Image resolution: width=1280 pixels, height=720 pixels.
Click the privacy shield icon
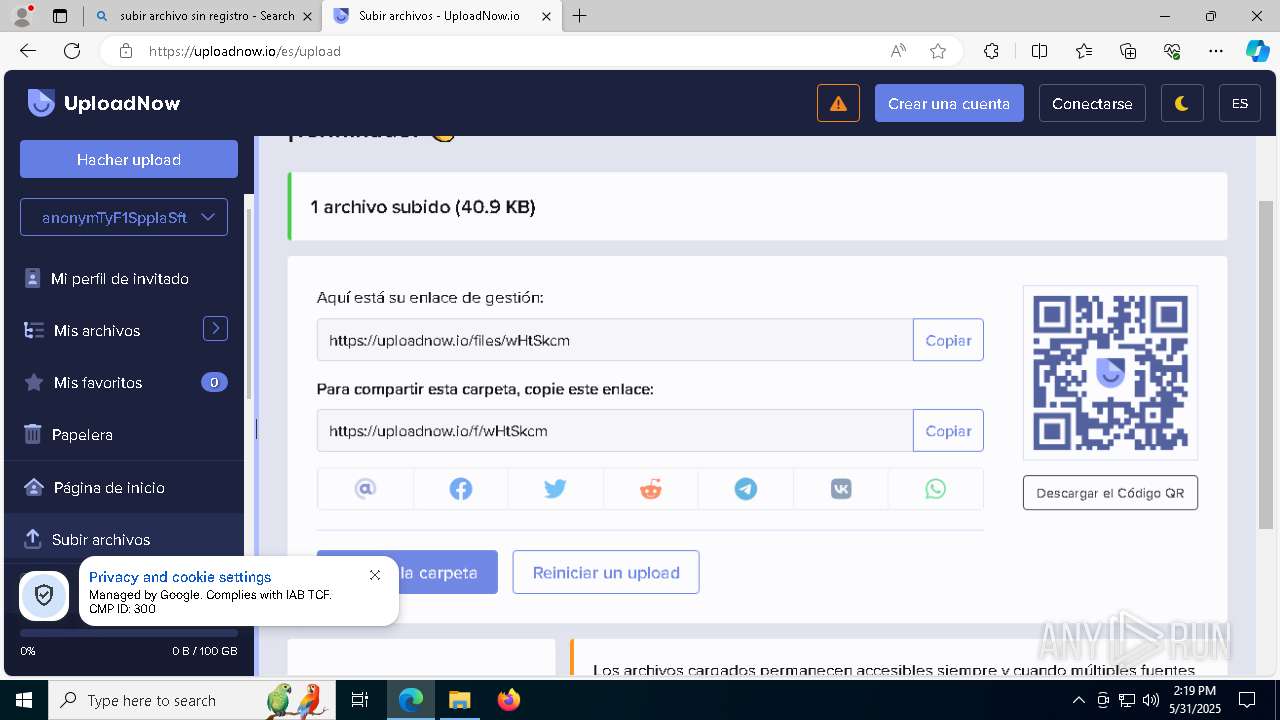coord(44,595)
